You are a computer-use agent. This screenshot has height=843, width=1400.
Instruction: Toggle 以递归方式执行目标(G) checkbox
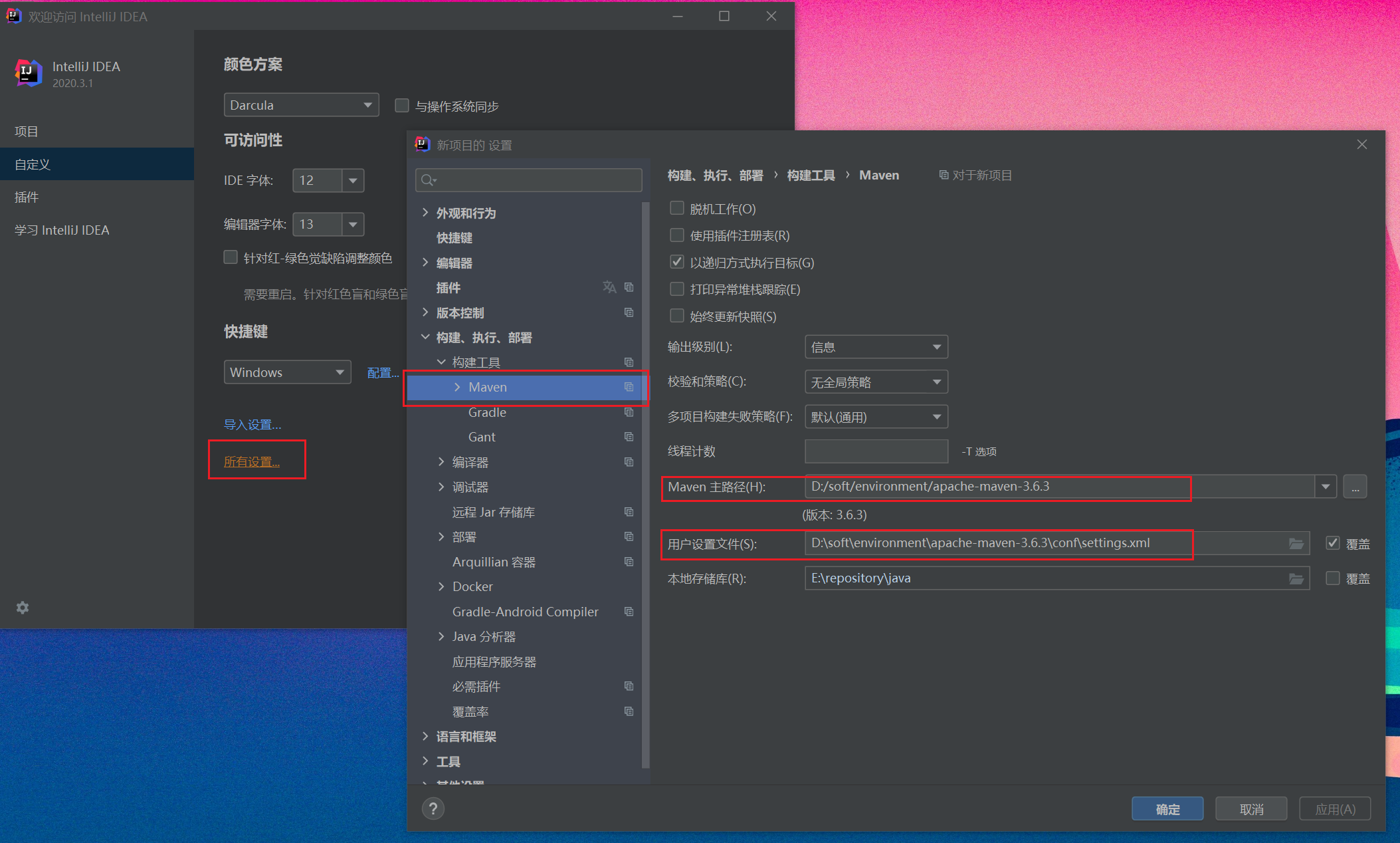676,262
